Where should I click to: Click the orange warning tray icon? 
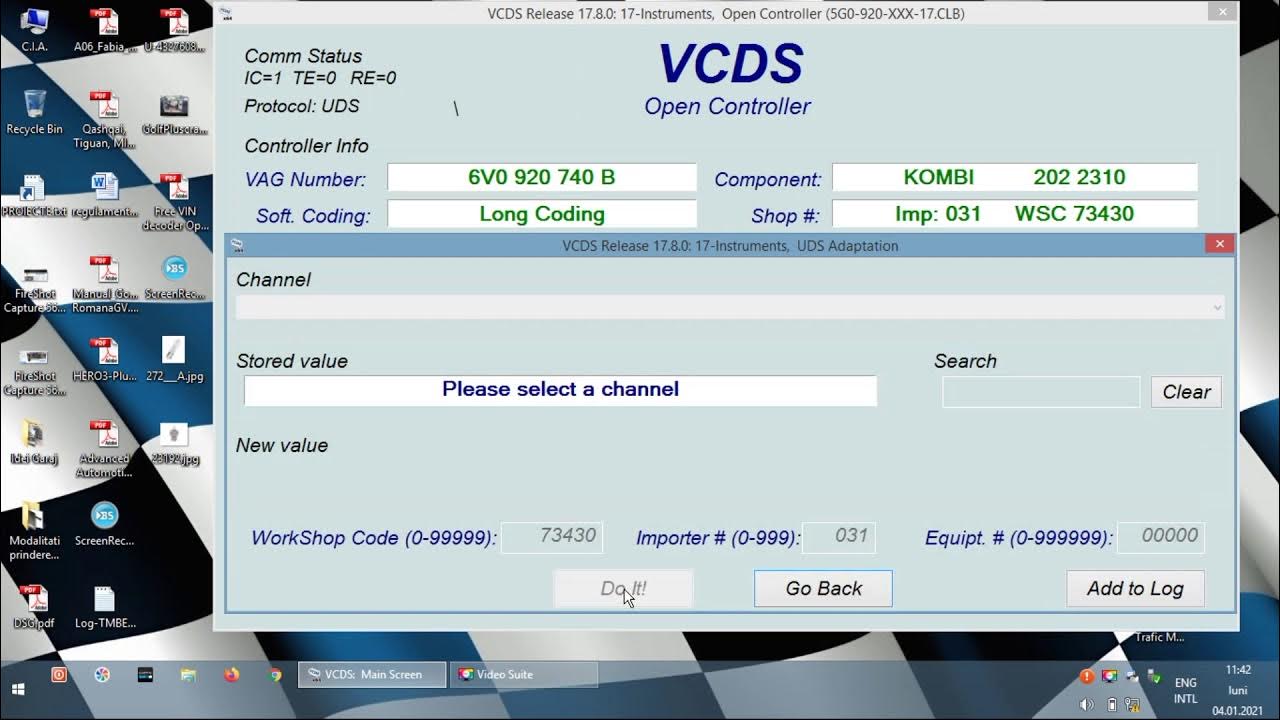tap(1087, 676)
